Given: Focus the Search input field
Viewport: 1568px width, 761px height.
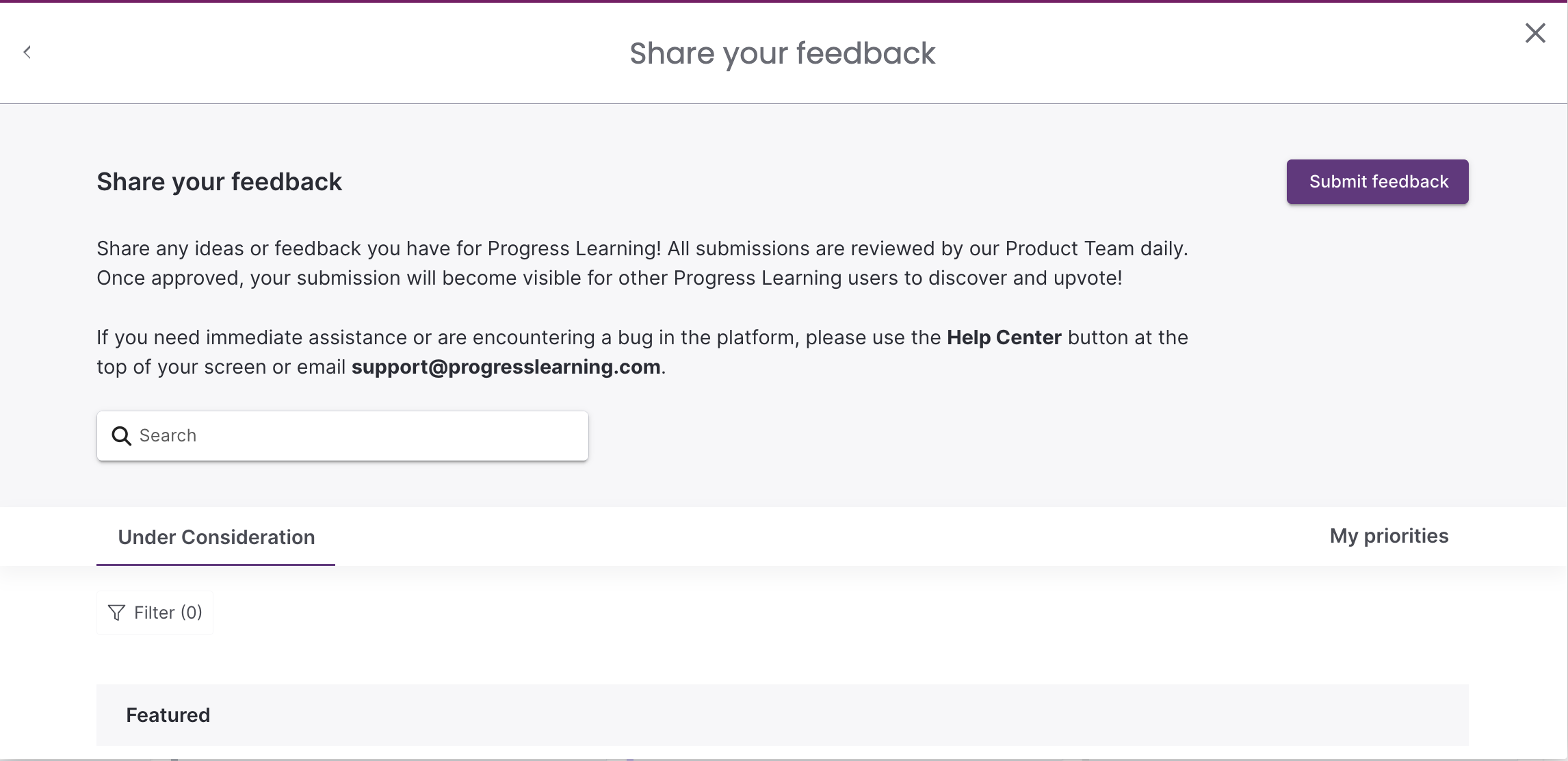Looking at the screenshot, I should click(x=342, y=436).
